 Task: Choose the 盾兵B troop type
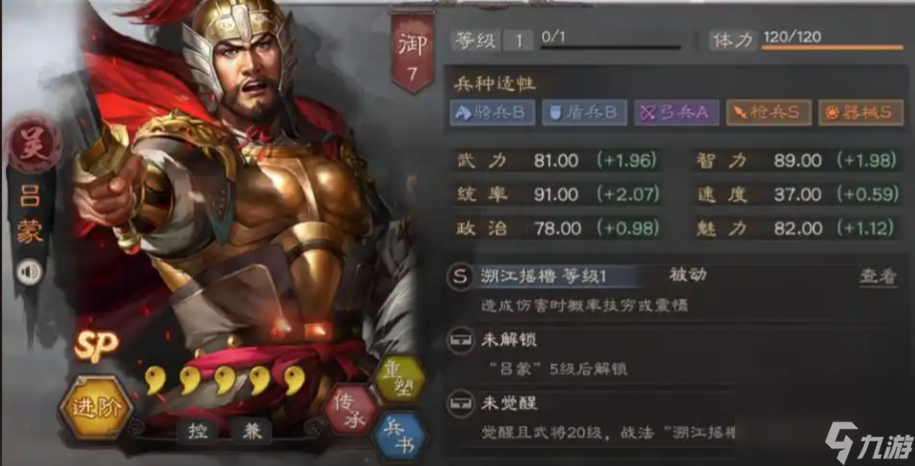point(584,113)
